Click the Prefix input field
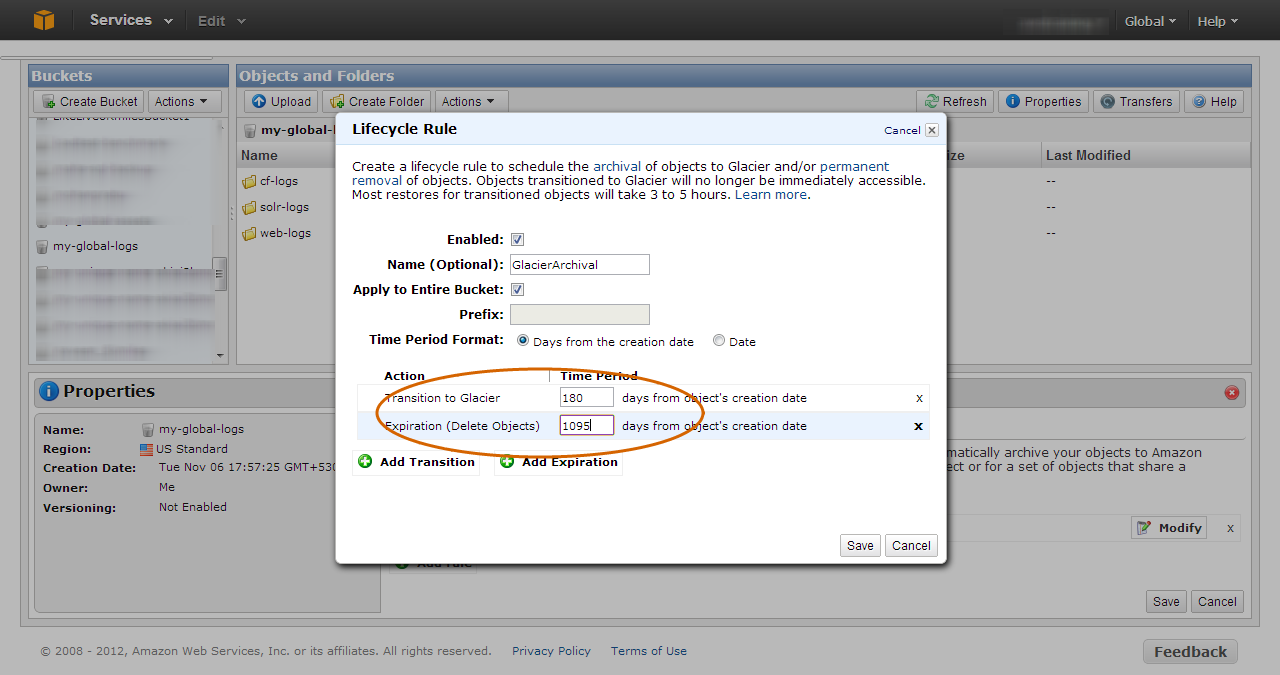This screenshot has height=675, width=1280. [579, 315]
